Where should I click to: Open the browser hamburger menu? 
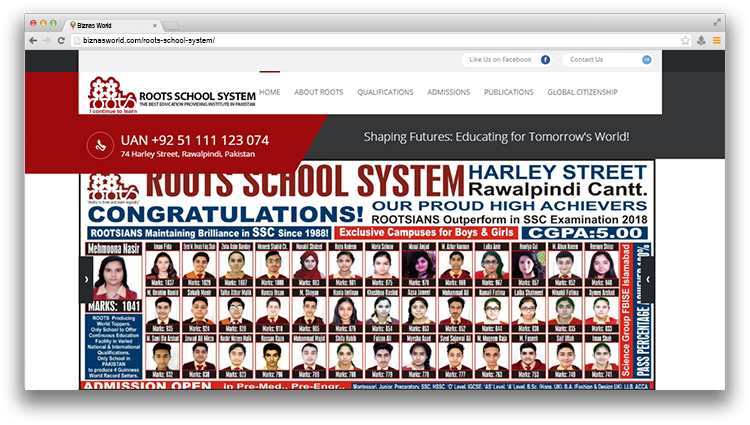[x=716, y=40]
